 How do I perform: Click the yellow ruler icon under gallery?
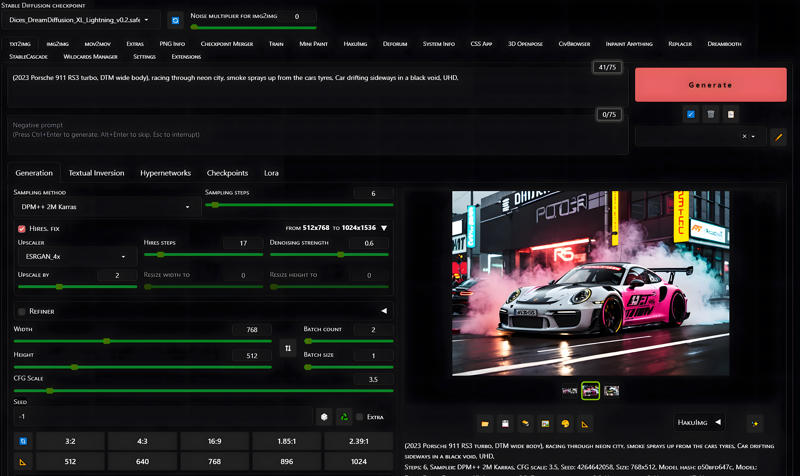(585, 423)
